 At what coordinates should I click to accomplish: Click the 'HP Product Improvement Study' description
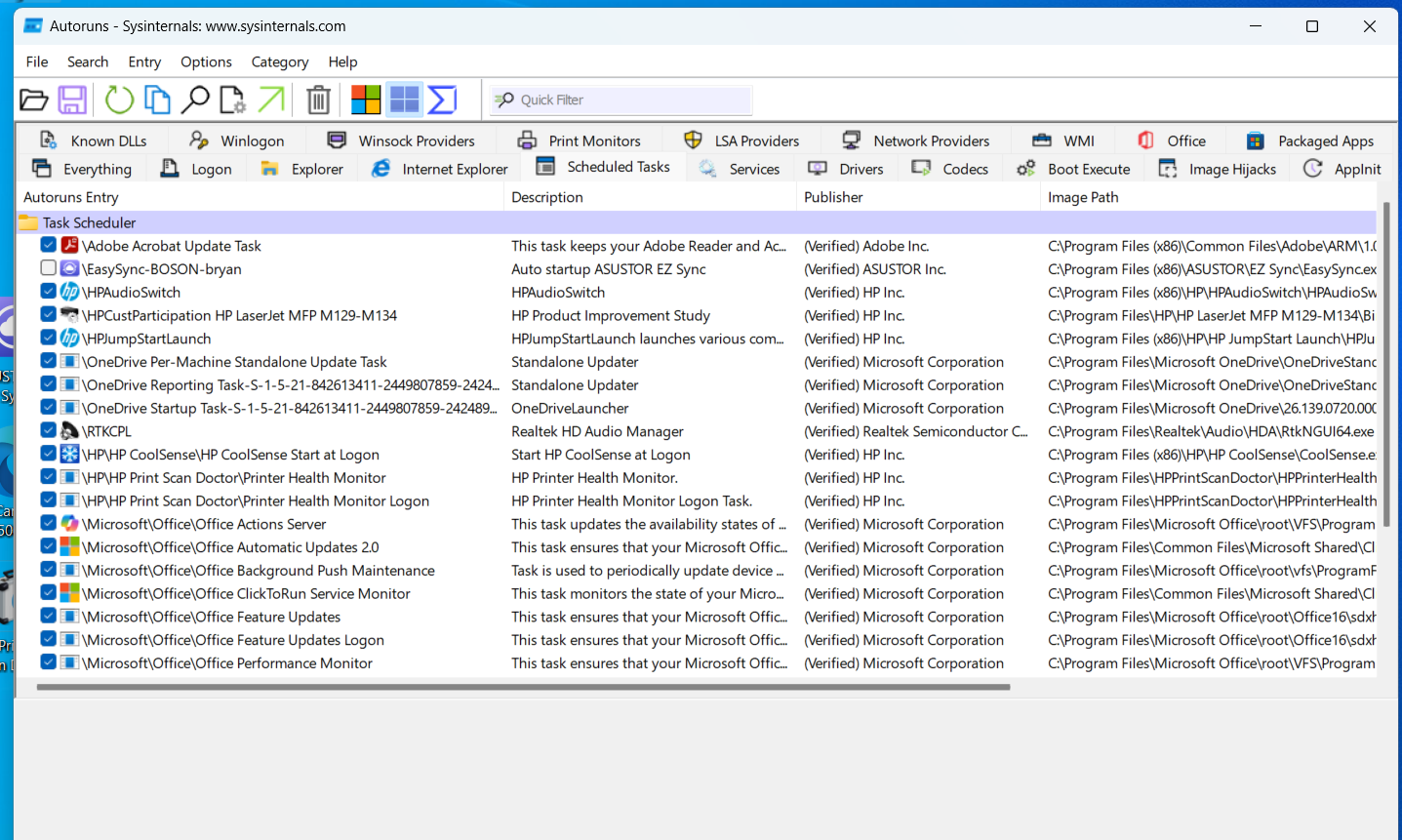[611, 315]
